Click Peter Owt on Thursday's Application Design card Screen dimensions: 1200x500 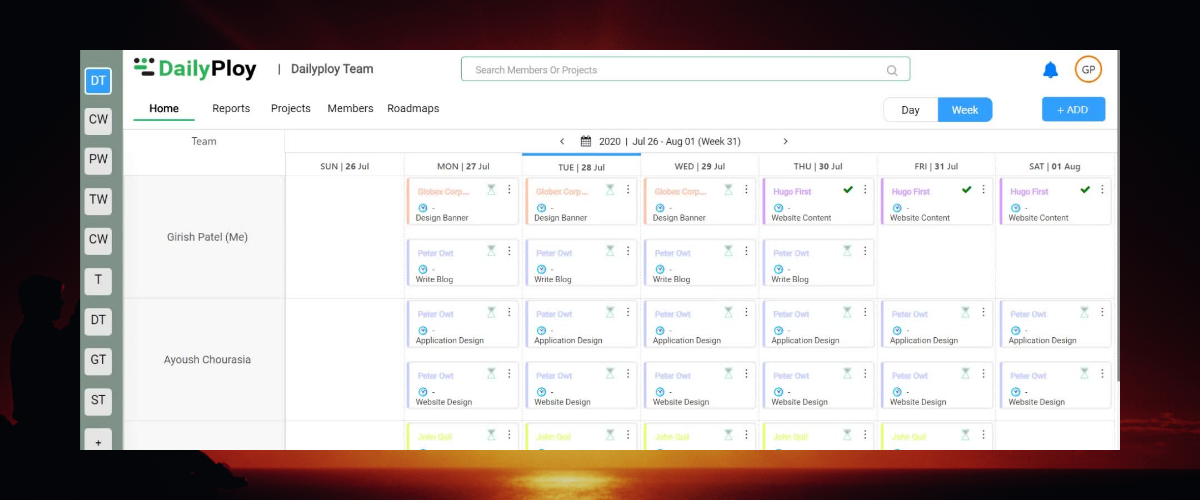tap(791, 314)
